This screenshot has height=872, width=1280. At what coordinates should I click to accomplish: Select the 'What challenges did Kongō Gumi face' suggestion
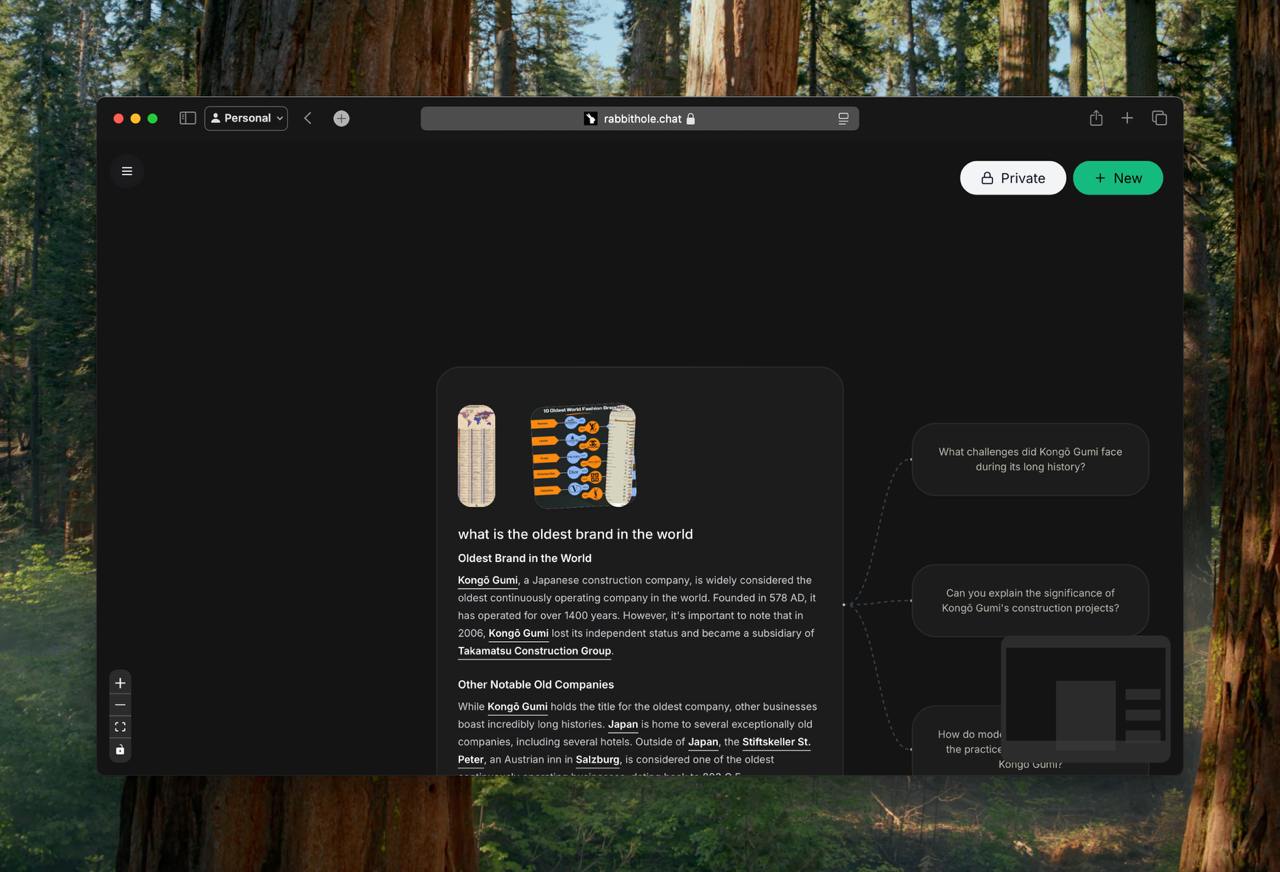(1030, 459)
